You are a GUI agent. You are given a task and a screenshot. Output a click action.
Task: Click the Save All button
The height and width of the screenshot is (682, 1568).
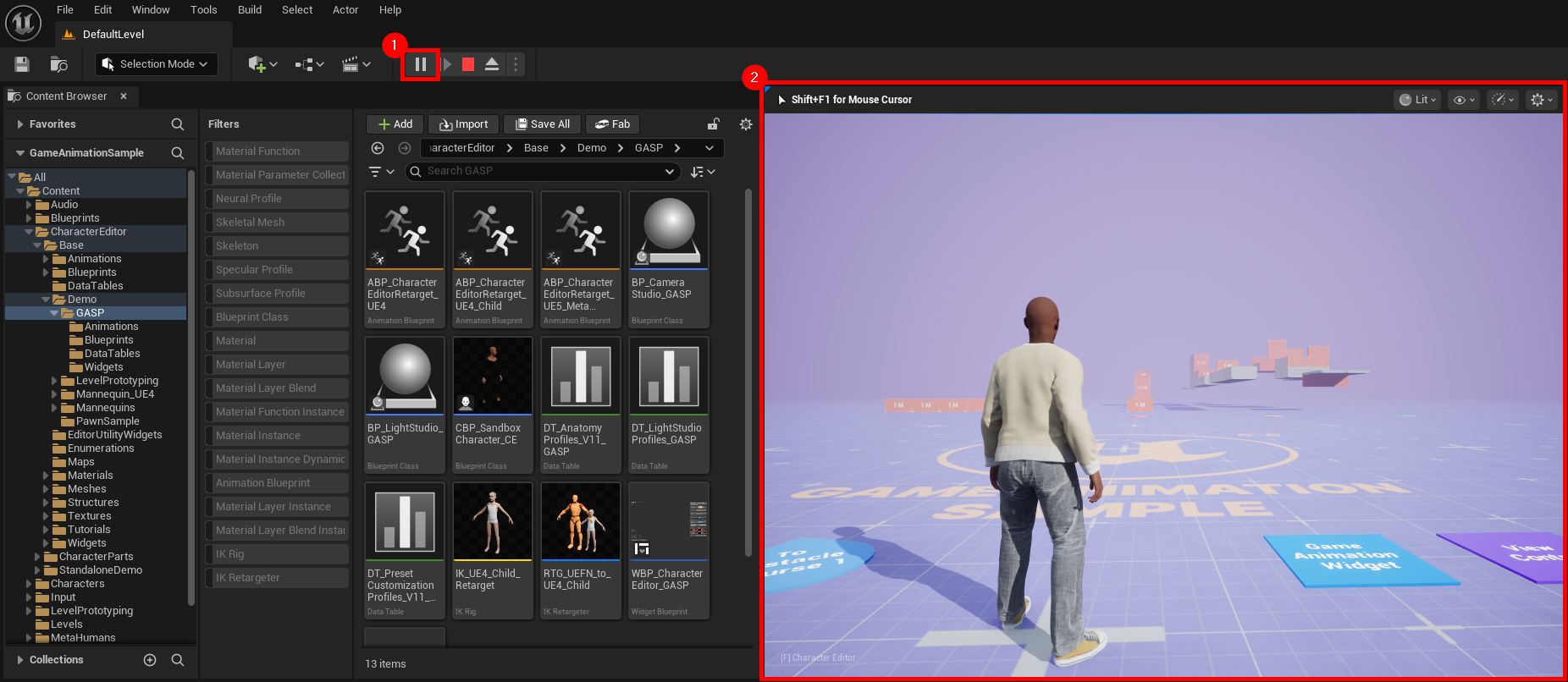(543, 124)
